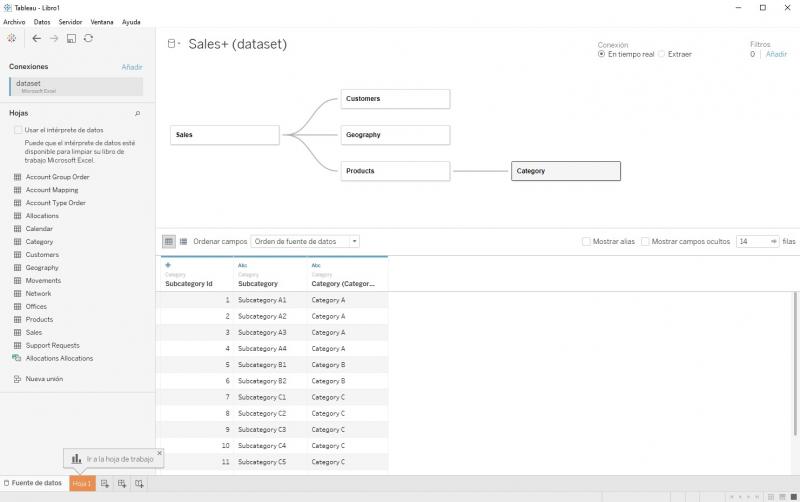Open the data source cylinder dropdown
The width and height of the screenshot is (800, 502).
(x=174, y=44)
